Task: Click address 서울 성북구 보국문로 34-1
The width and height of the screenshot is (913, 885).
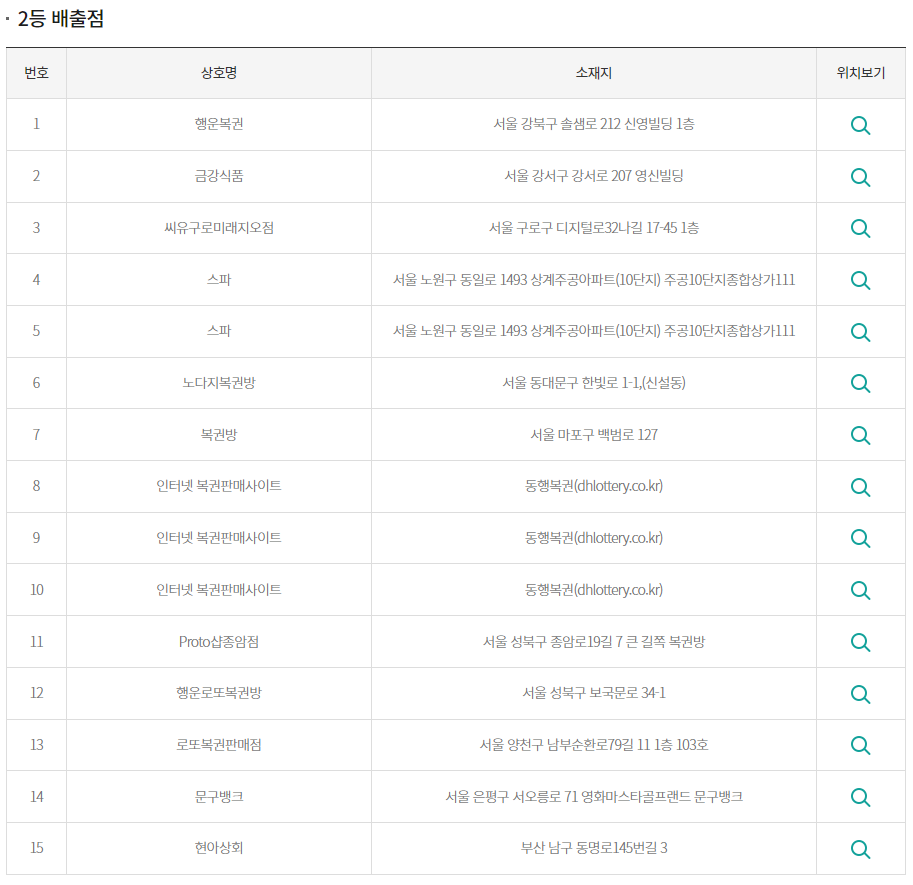Action: (594, 693)
